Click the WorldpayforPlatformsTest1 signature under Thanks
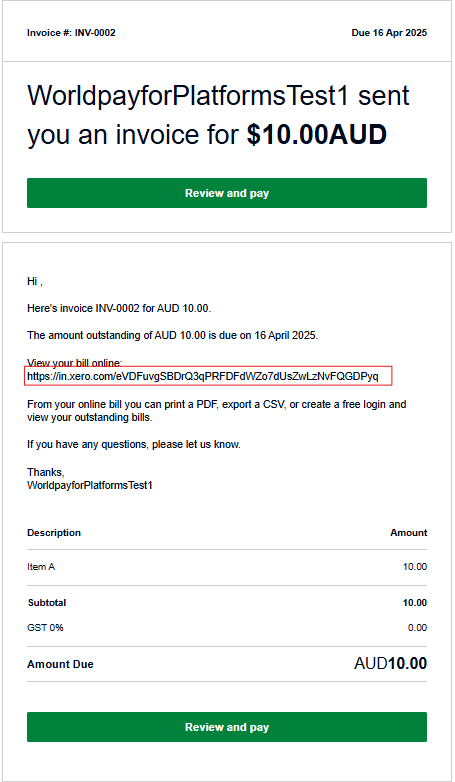455x782 pixels. (90, 485)
